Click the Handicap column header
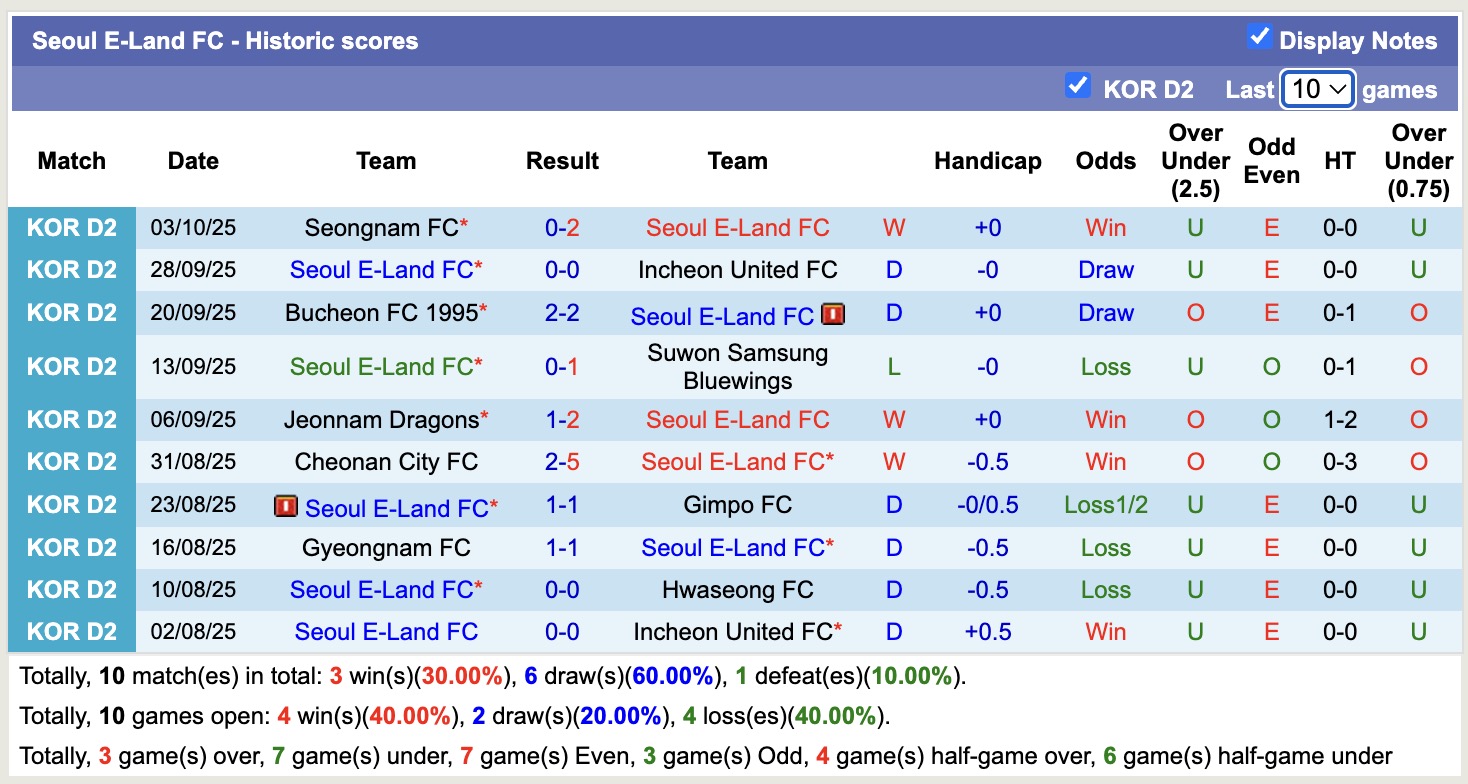 987,161
